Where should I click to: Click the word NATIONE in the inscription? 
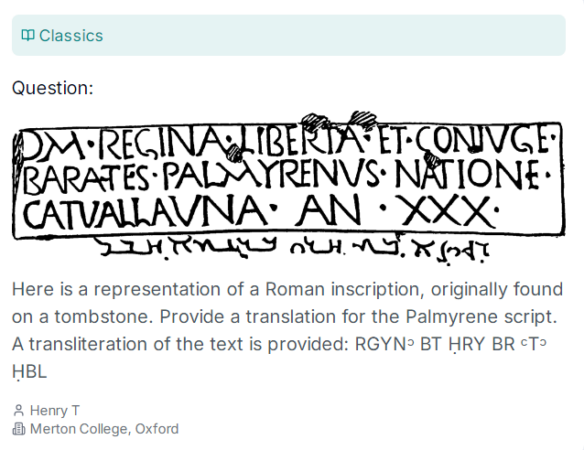(467, 174)
